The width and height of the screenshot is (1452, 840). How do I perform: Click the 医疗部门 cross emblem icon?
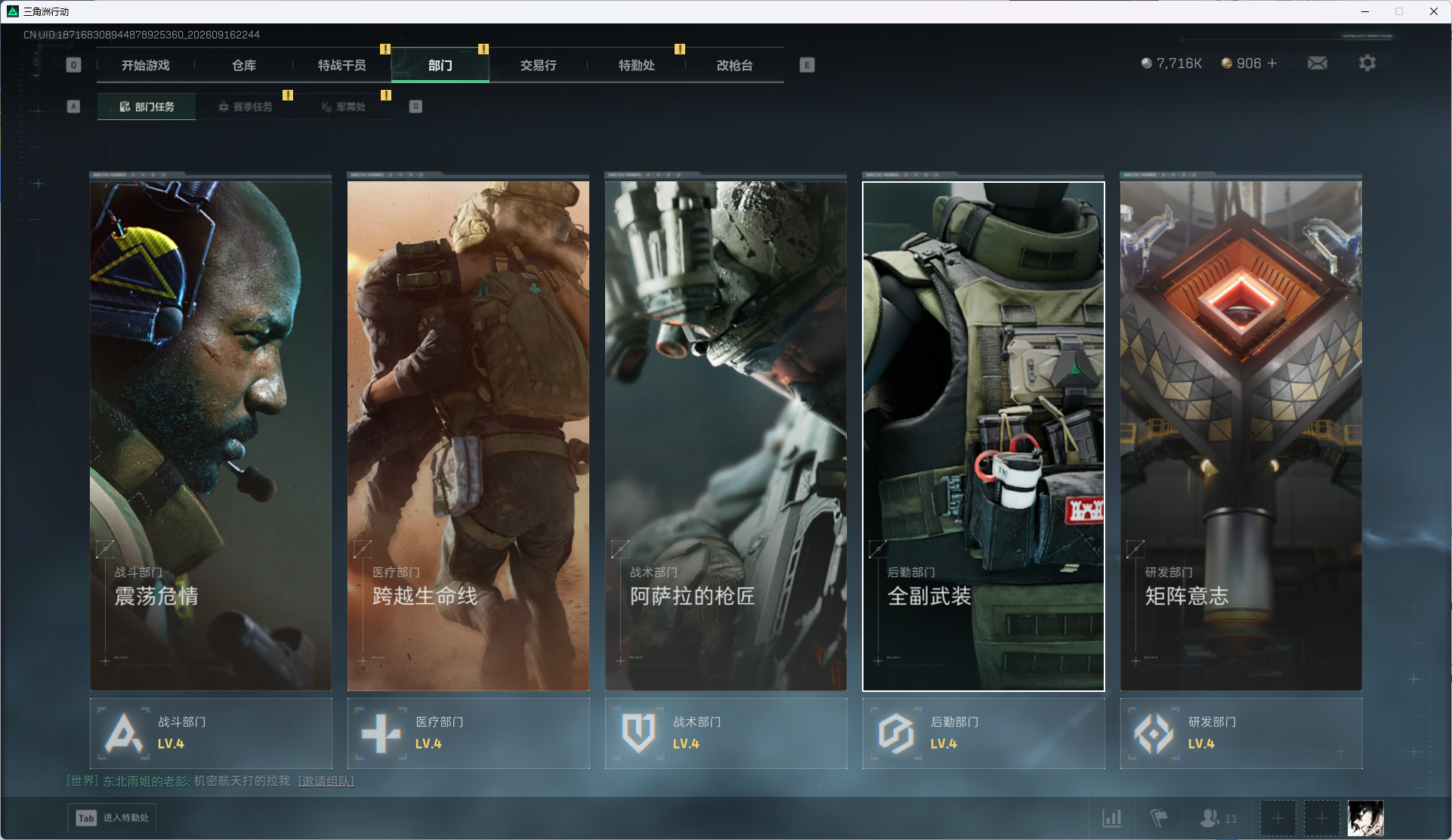(382, 733)
